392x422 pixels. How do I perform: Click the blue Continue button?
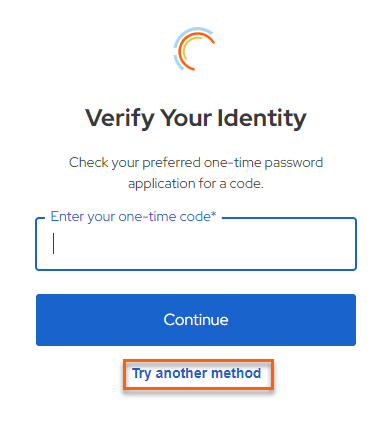pyautogui.click(x=196, y=320)
